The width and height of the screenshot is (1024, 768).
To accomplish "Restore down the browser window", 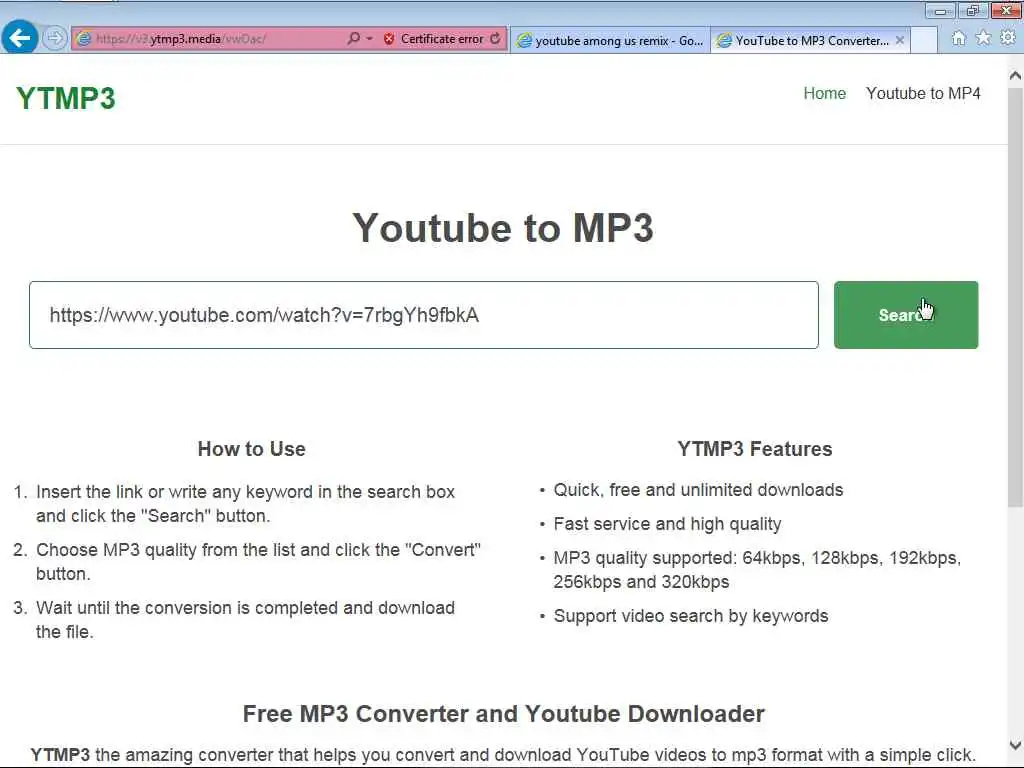I will [972, 10].
